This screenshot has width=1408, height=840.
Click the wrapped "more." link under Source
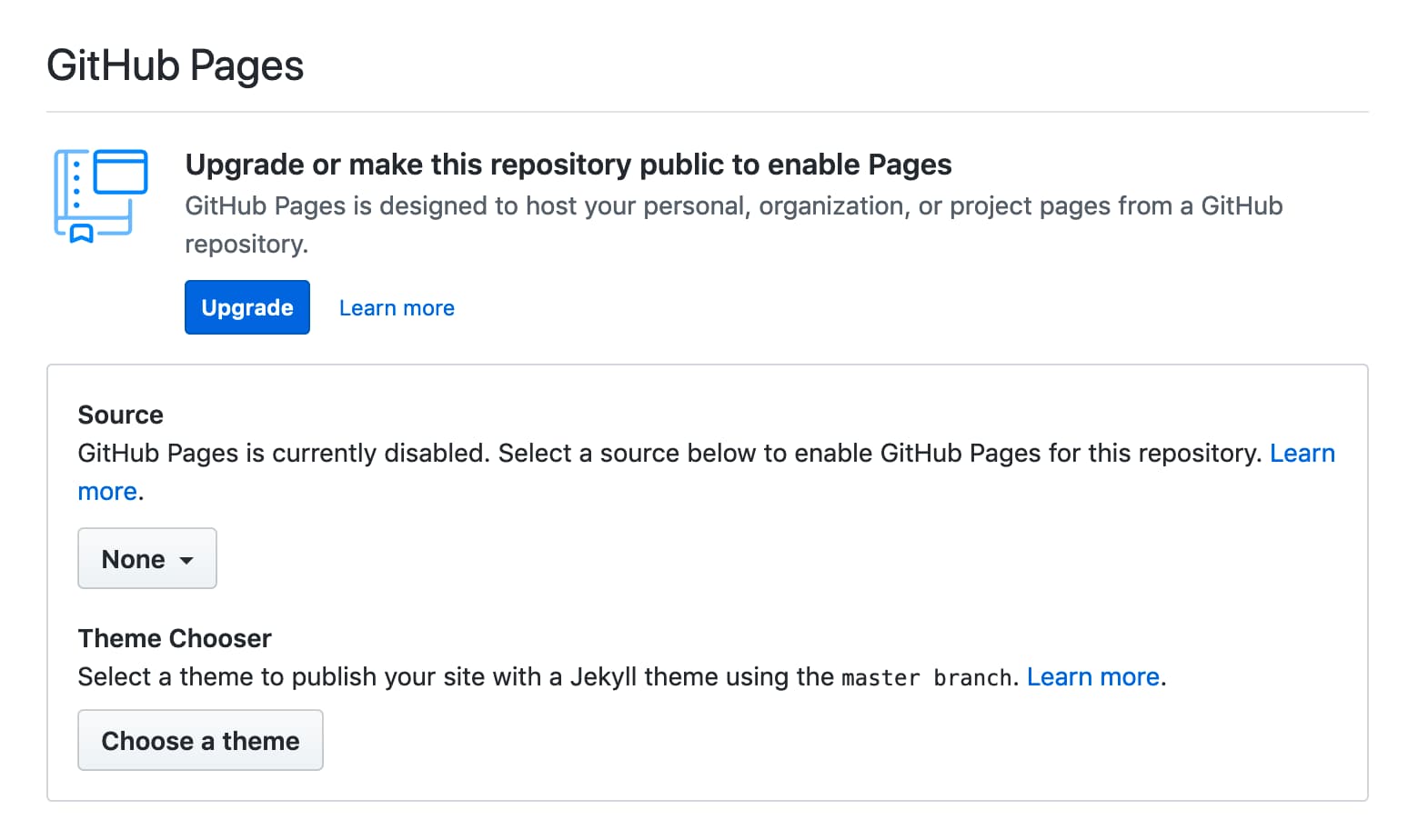pos(107,492)
